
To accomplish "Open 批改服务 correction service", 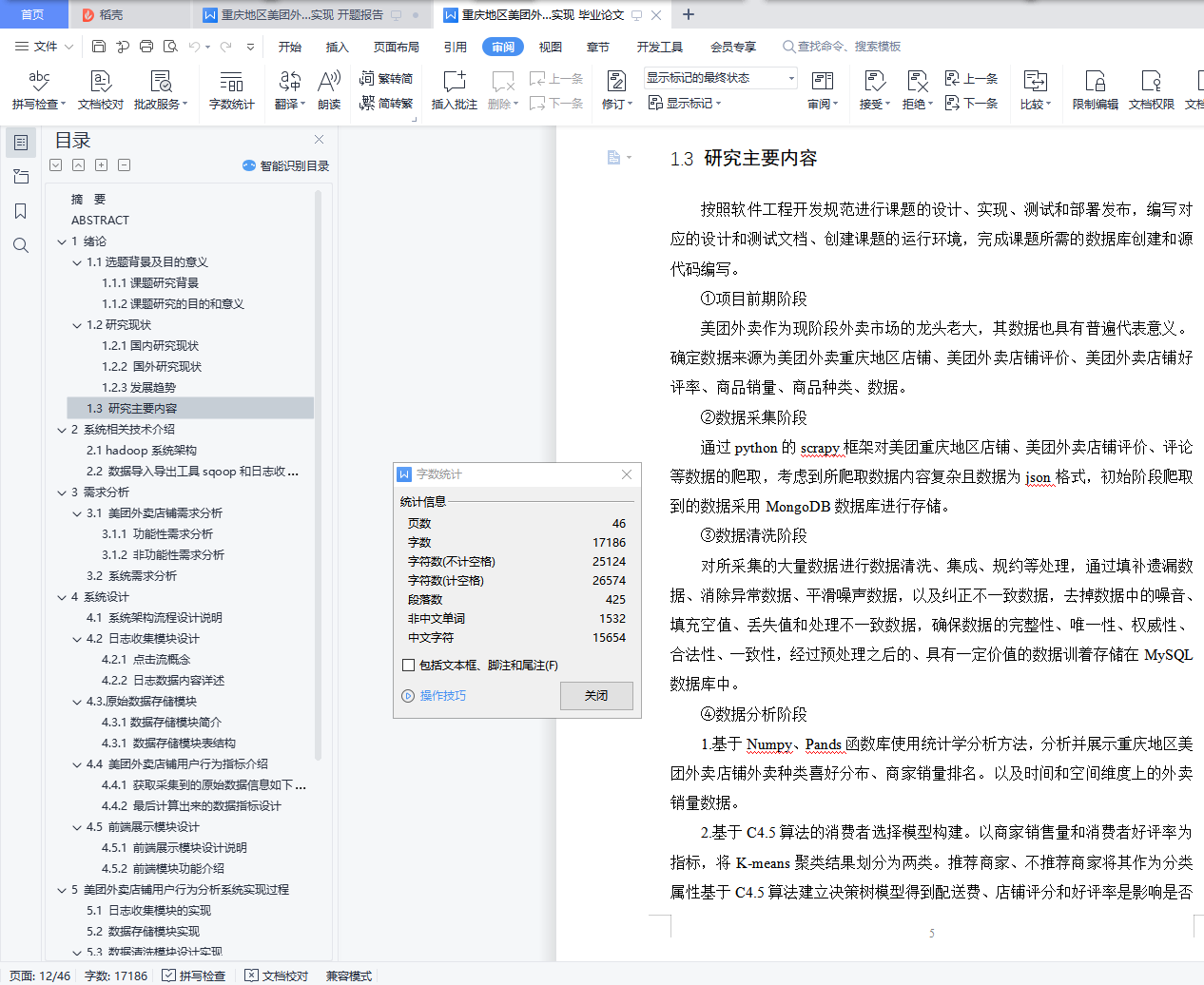I will point(161,90).
